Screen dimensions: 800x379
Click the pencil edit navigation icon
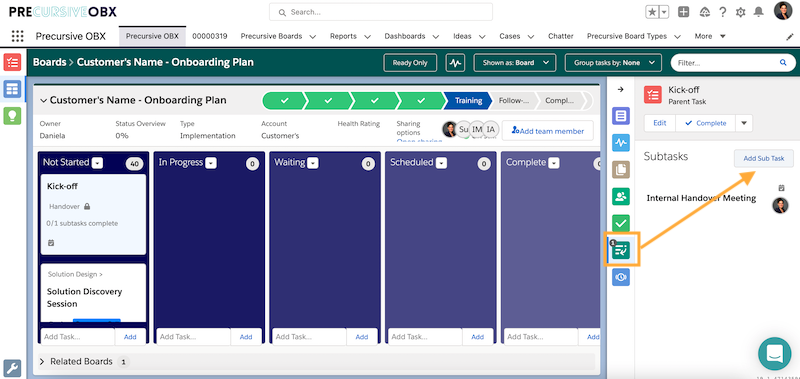[x=790, y=37]
